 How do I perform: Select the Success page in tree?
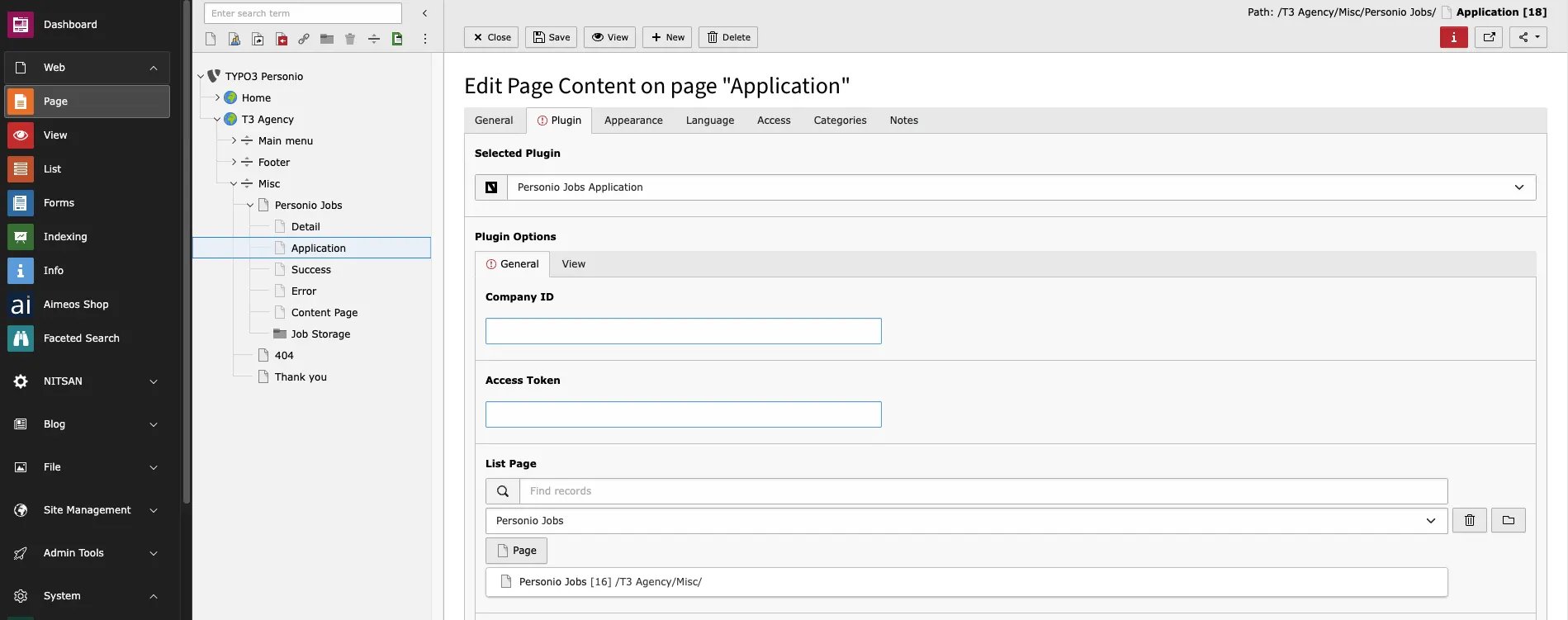[311, 270]
